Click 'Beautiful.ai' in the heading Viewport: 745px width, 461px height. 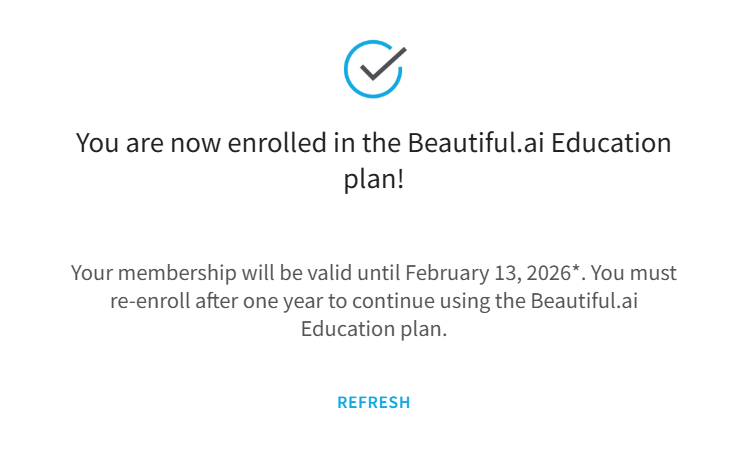[476, 143]
